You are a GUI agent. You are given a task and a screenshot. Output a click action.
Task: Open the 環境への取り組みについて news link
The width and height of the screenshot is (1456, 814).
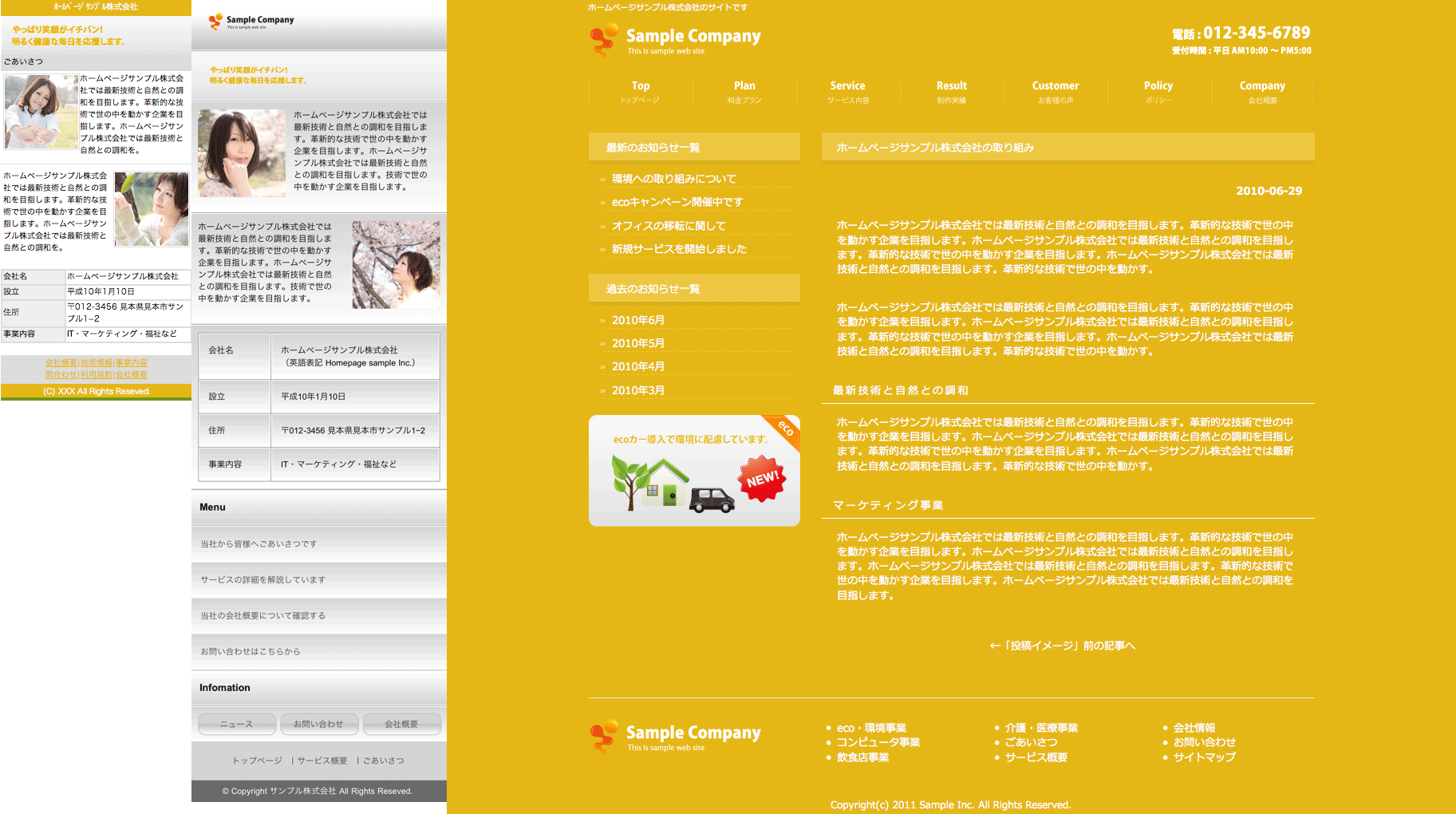[x=673, y=179]
